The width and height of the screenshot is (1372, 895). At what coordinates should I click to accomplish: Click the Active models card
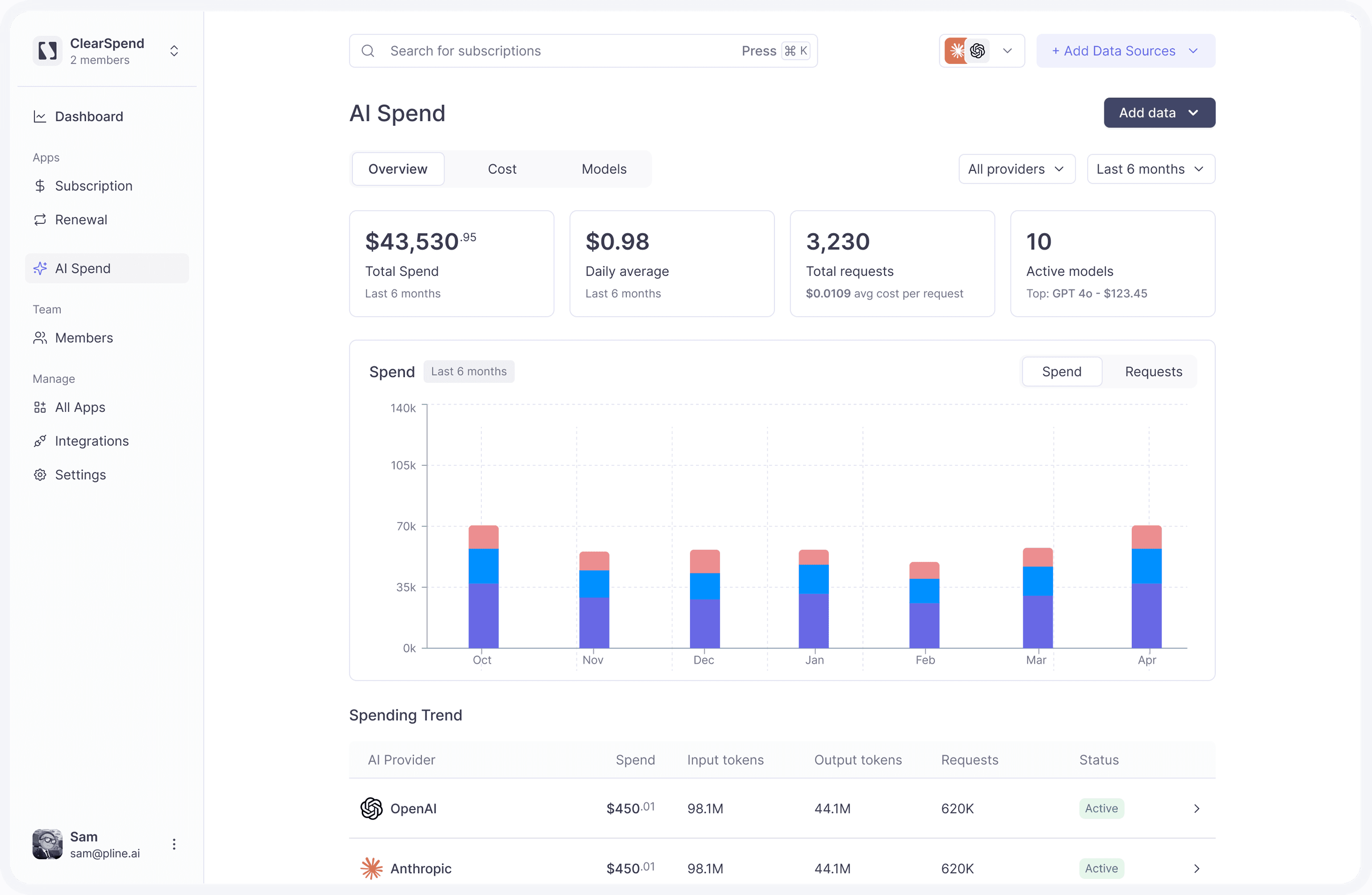click(x=1113, y=263)
